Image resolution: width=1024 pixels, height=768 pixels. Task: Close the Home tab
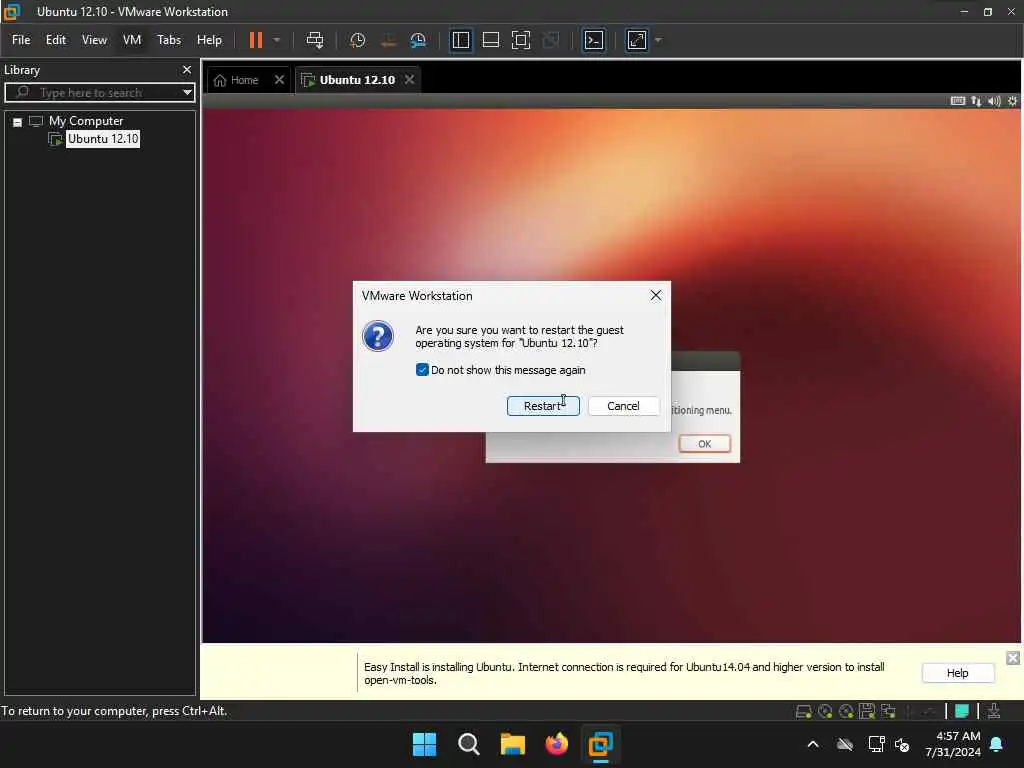point(280,80)
